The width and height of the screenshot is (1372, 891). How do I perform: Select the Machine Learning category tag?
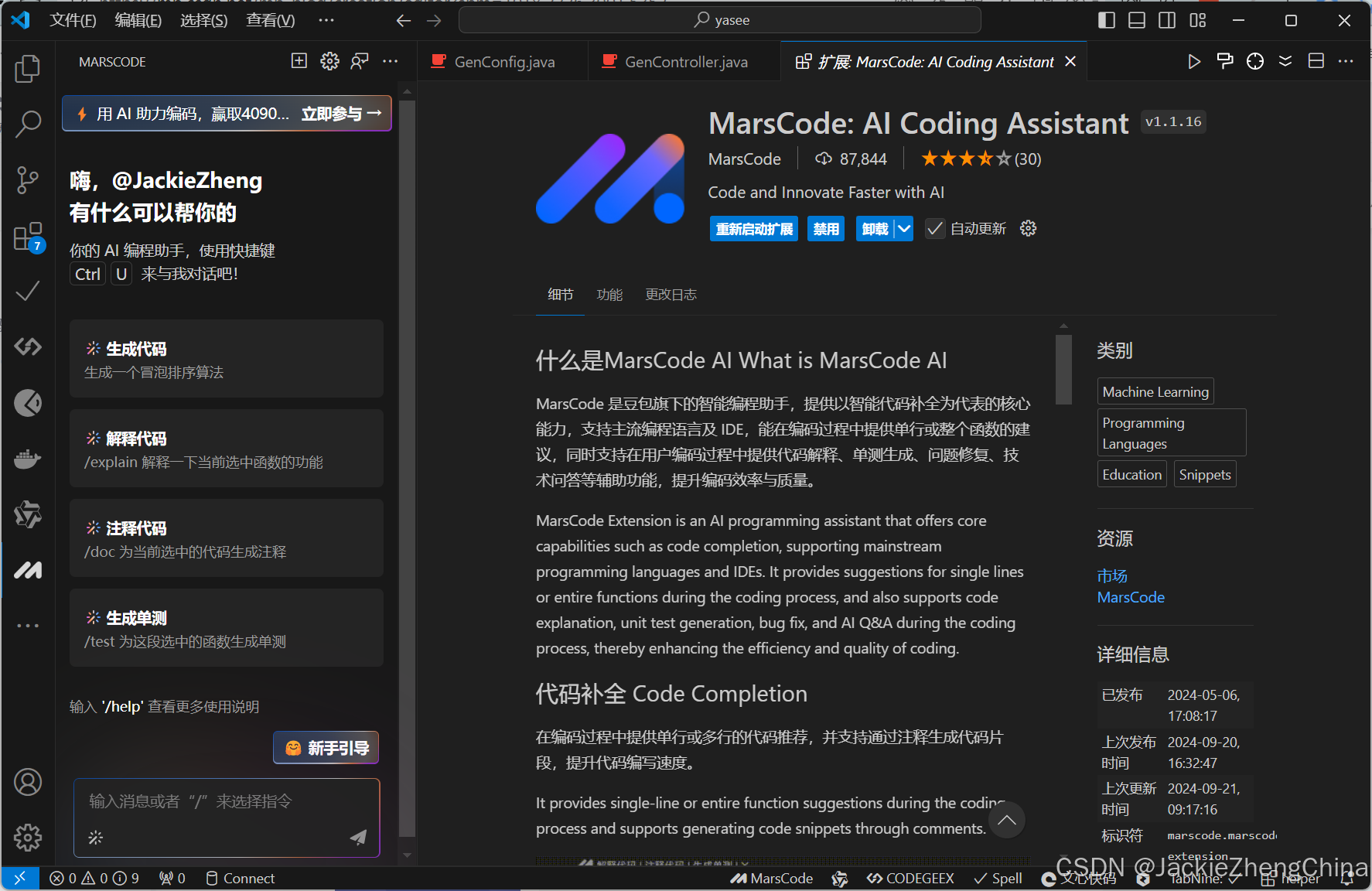click(x=1155, y=391)
